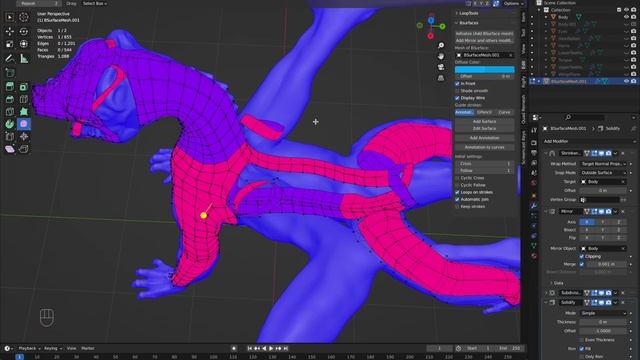Screen dimensions: 640x360
Task: Choose the Move tool
Action: coord(9,31)
